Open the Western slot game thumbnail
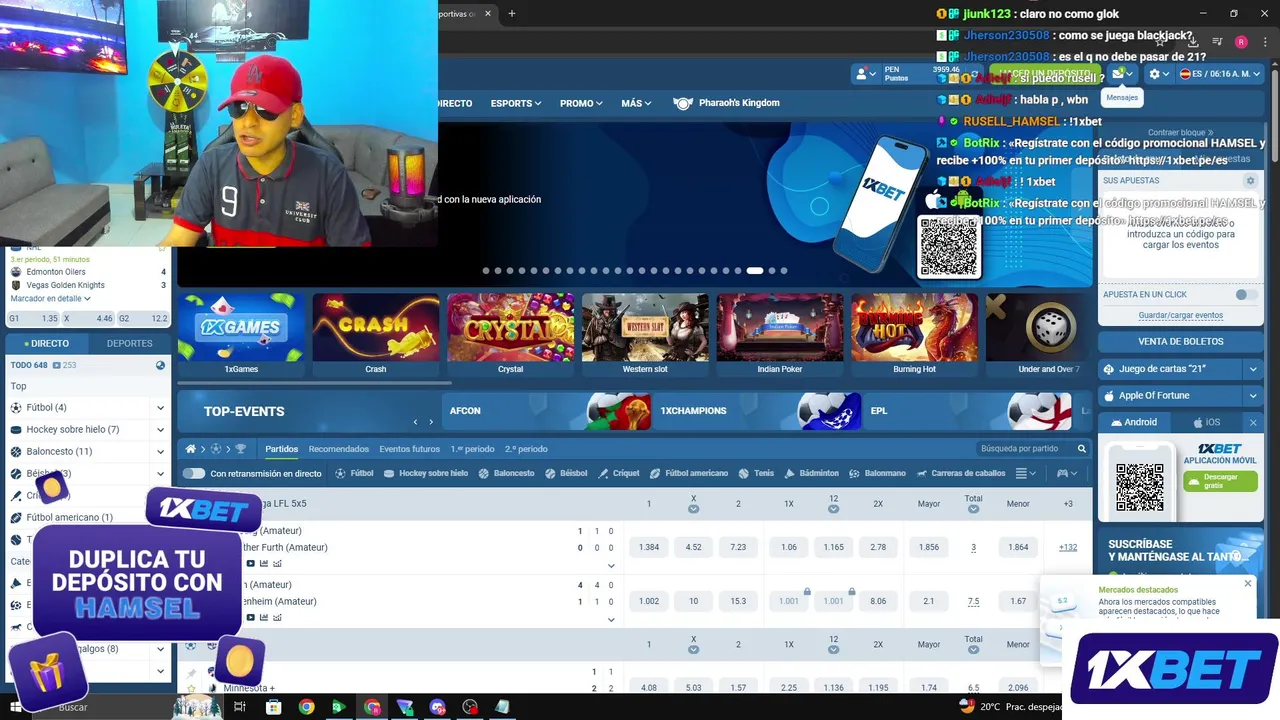This screenshot has height=720, width=1280. (x=645, y=334)
